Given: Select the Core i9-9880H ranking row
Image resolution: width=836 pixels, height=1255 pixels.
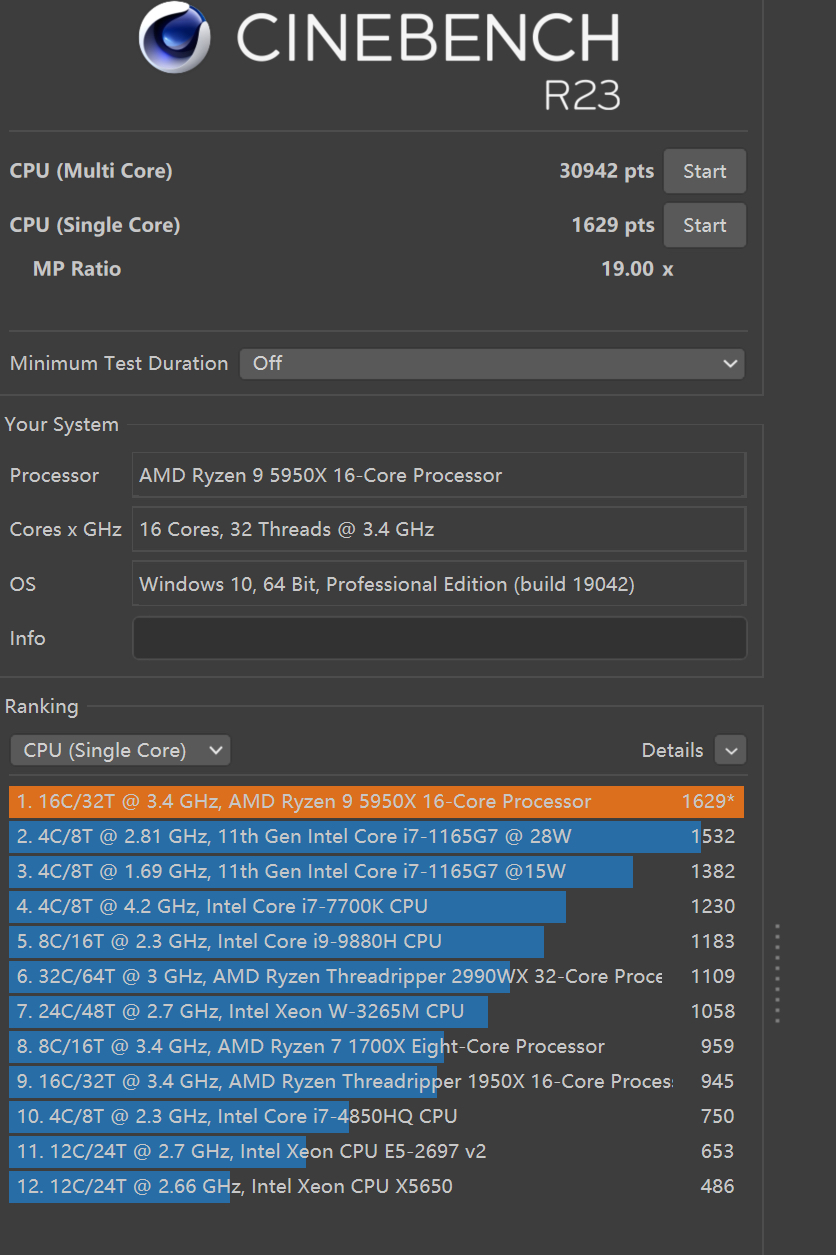Looking at the screenshot, I should coord(376,941).
